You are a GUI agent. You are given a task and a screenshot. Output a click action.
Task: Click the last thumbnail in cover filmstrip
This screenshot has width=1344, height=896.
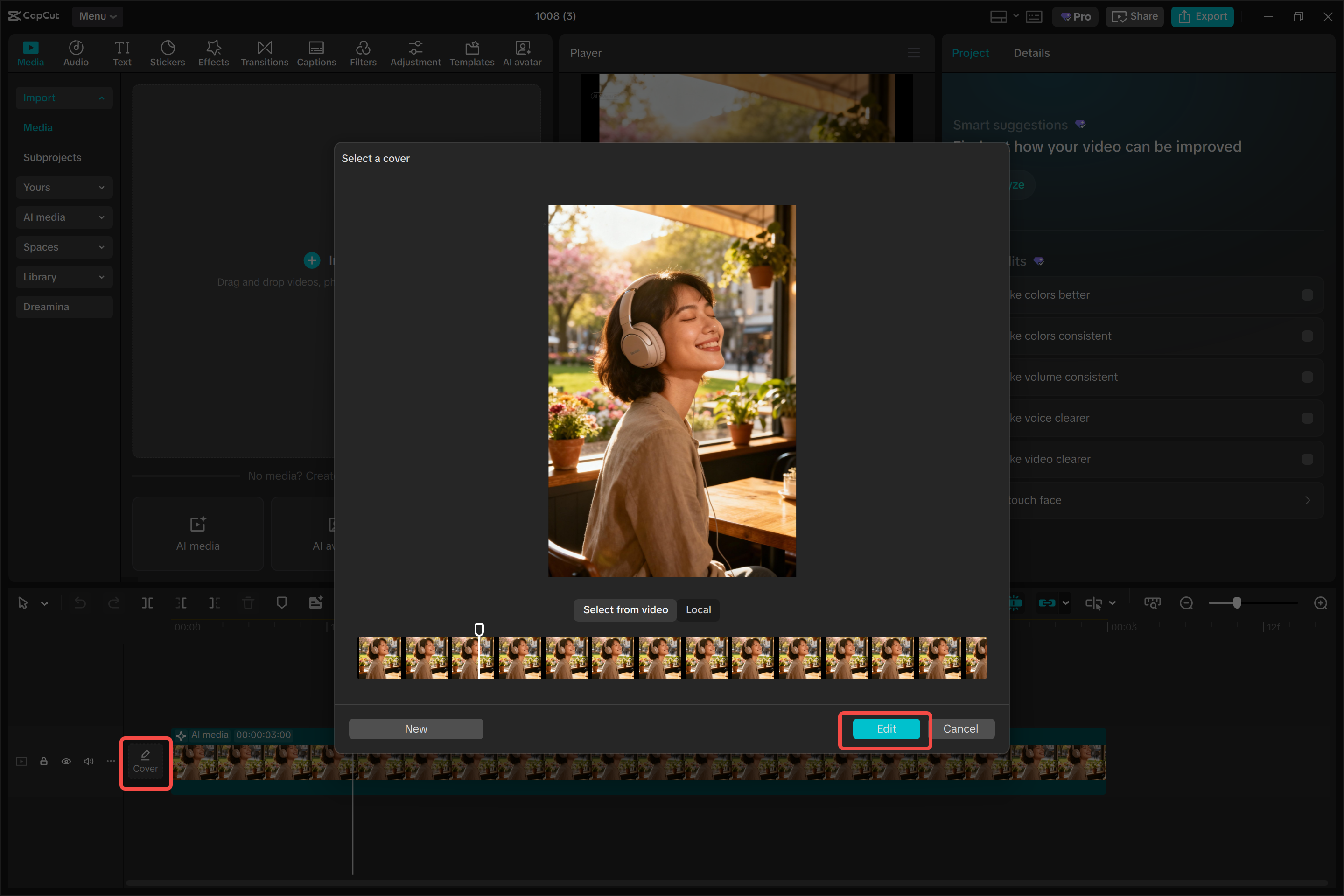point(976,658)
